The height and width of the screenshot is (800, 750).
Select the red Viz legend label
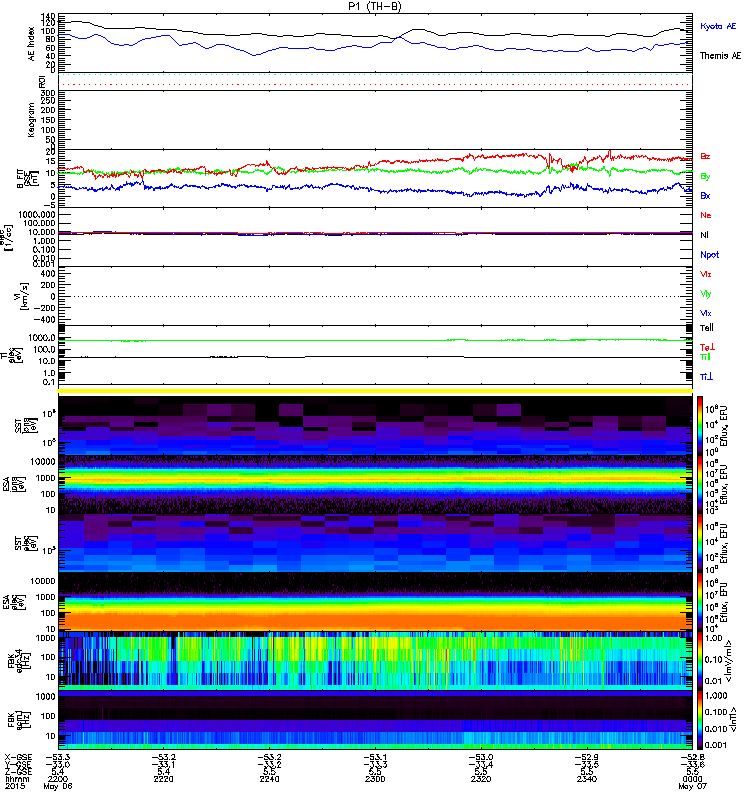[x=706, y=274]
